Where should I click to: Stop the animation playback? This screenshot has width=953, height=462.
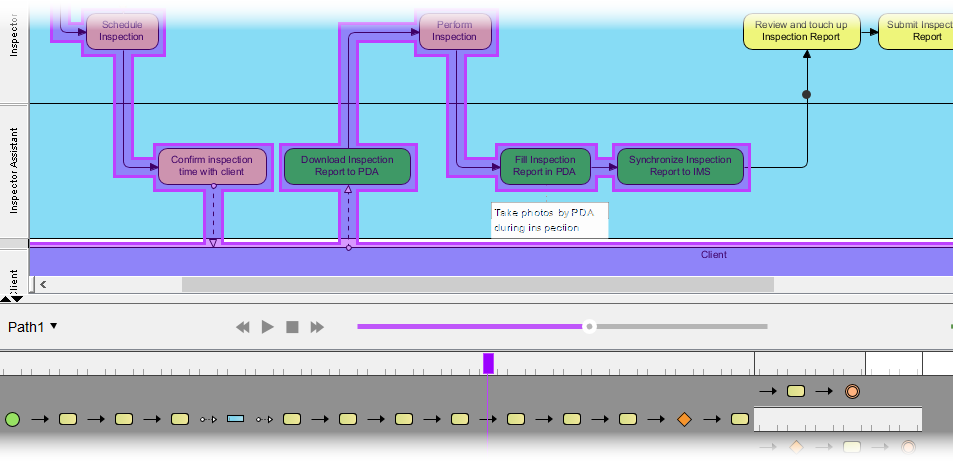point(292,327)
